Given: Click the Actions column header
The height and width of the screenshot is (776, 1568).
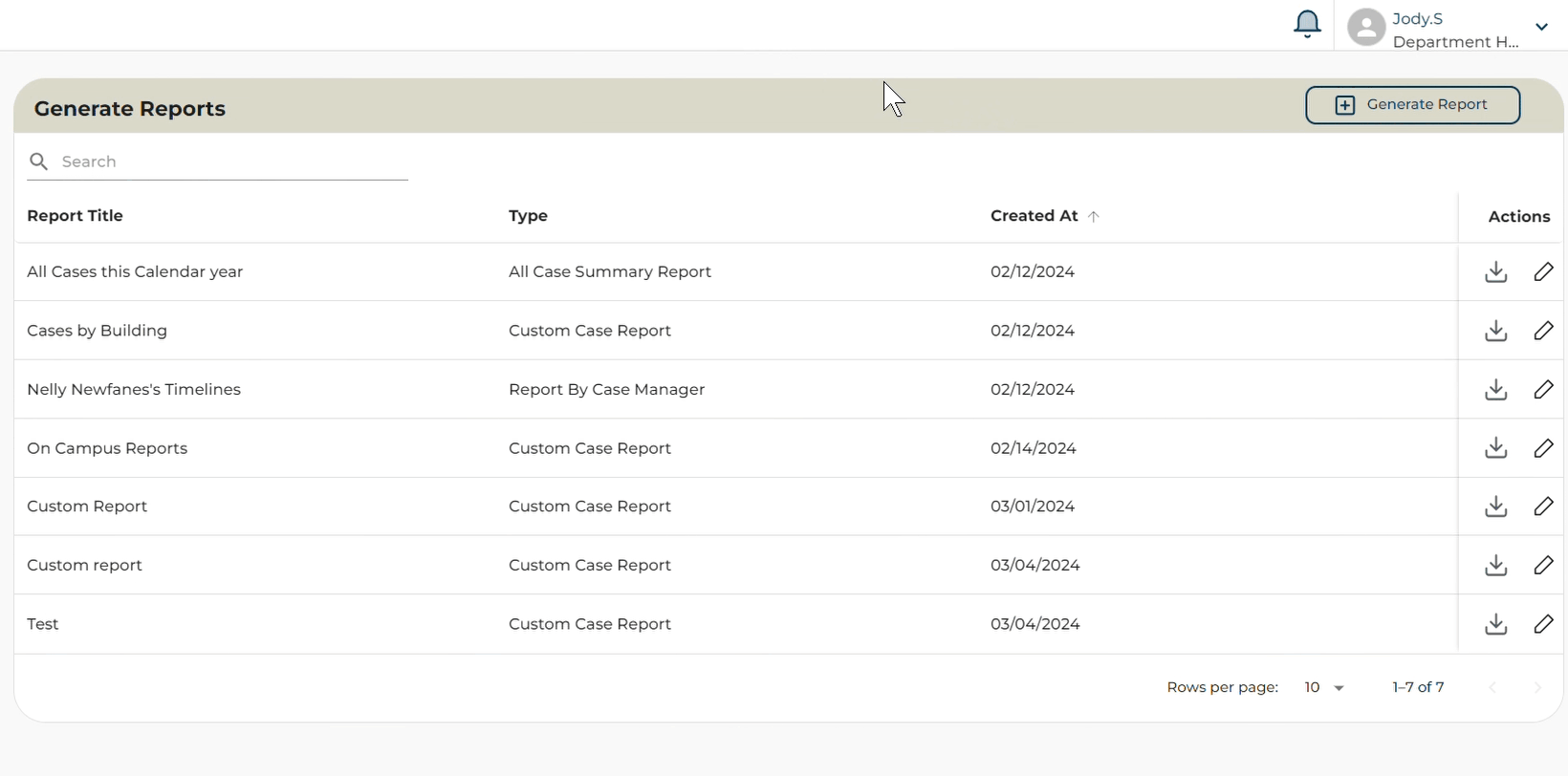Looking at the screenshot, I should click(1519, 217).
